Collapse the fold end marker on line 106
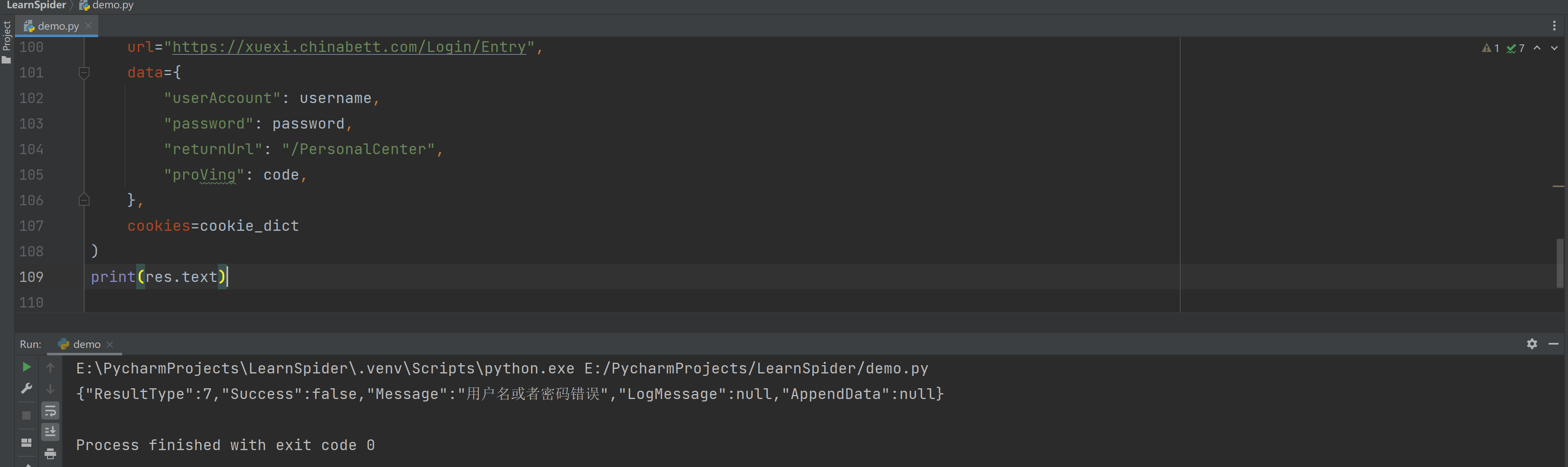Viewport: 1568px width, 467px height. tap(84, 200)
